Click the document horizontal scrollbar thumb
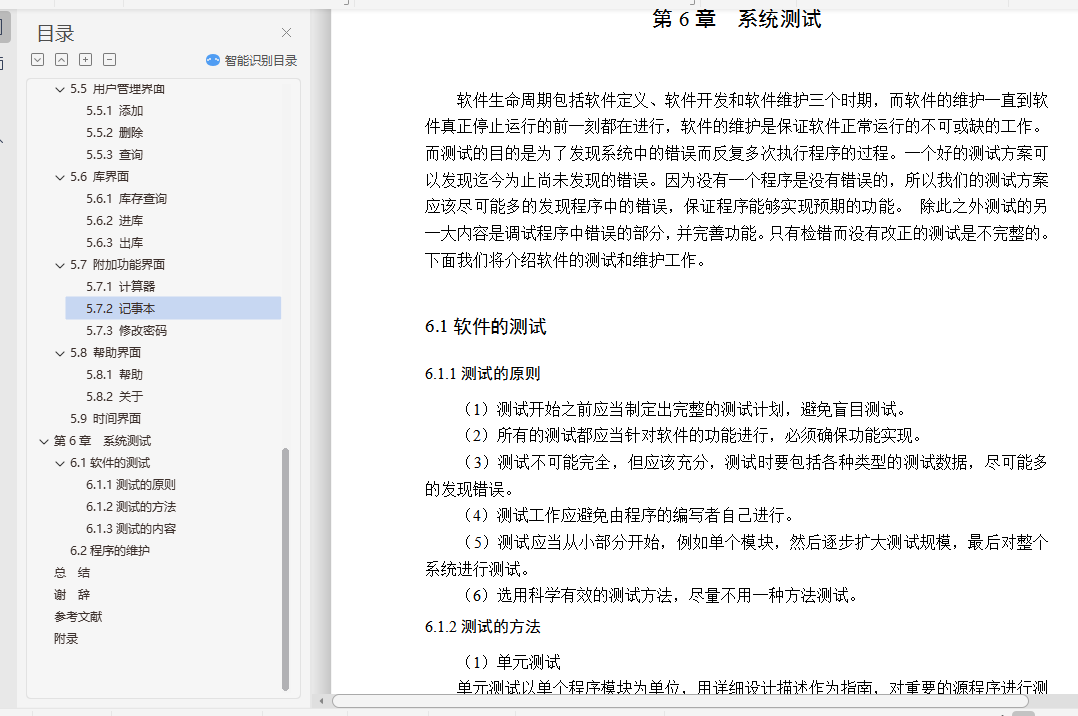Image resolution: width=1078 pixels, height=716 pixels. tap(680, 701)
